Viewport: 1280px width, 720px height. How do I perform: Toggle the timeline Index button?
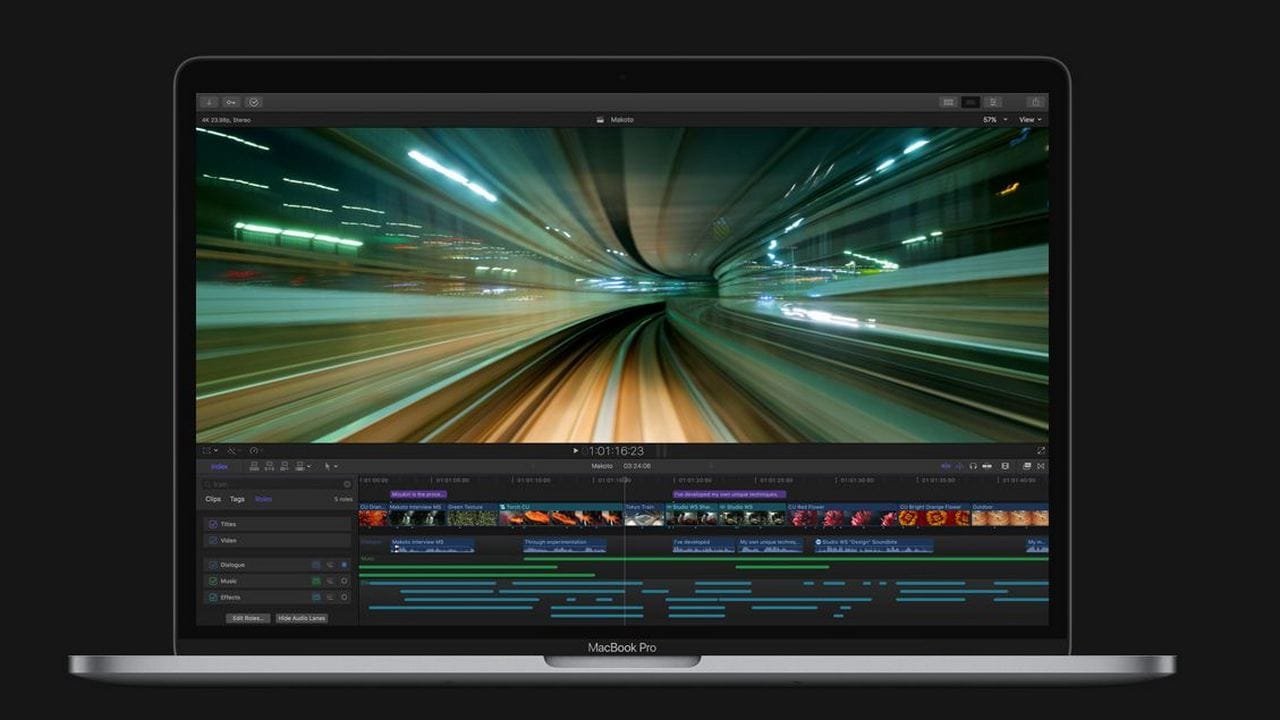pyautogui.click(x=219, y=466)
